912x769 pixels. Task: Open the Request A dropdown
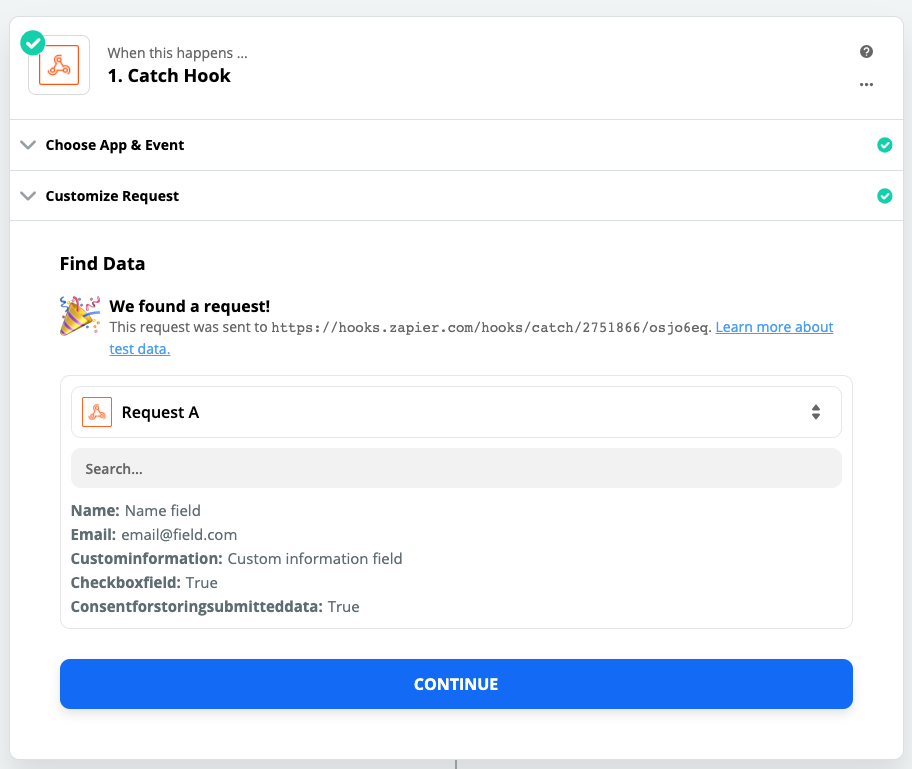pyautogui.click(x=456, y=412)
